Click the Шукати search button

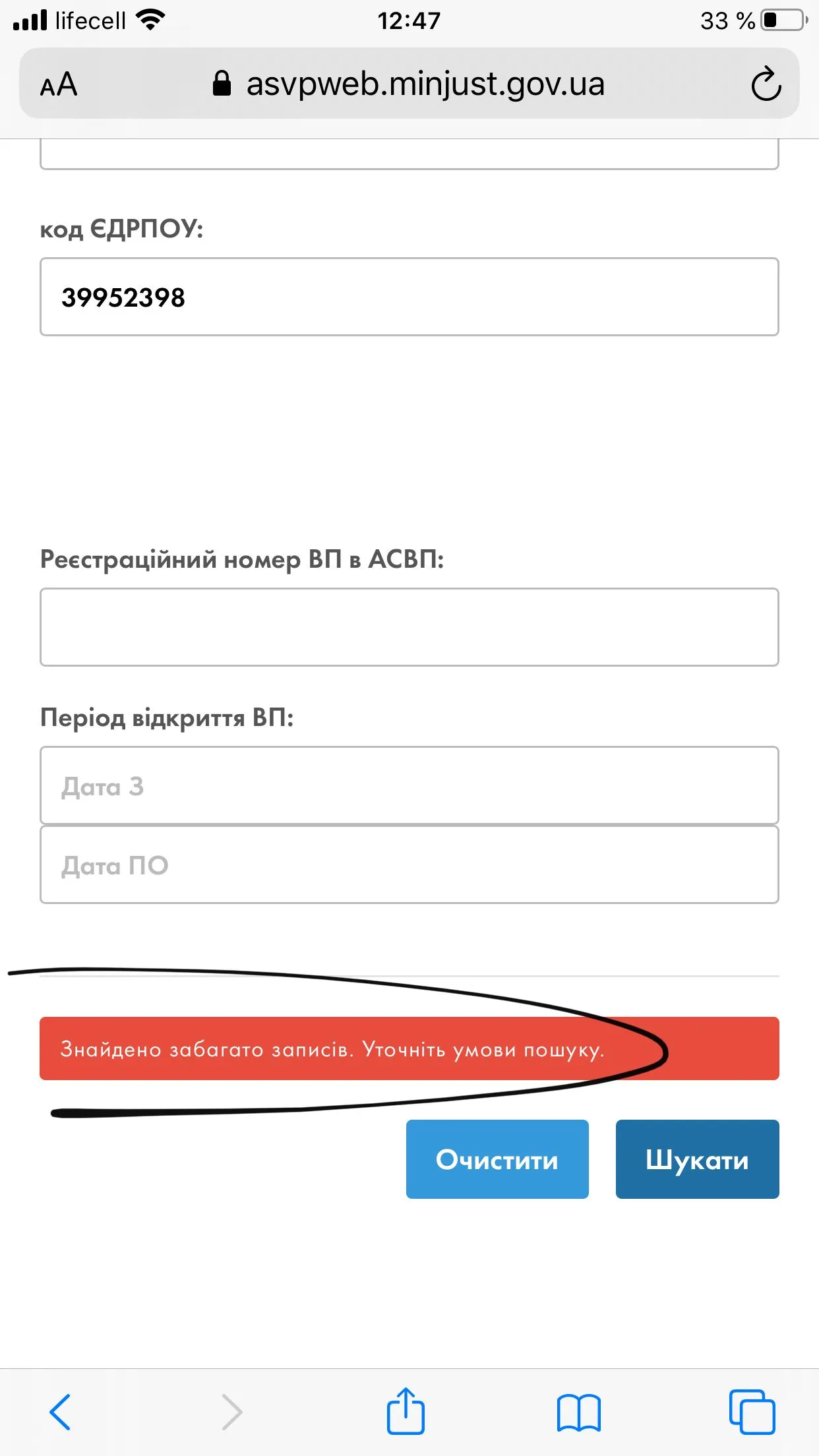(x=697, y=1159)
